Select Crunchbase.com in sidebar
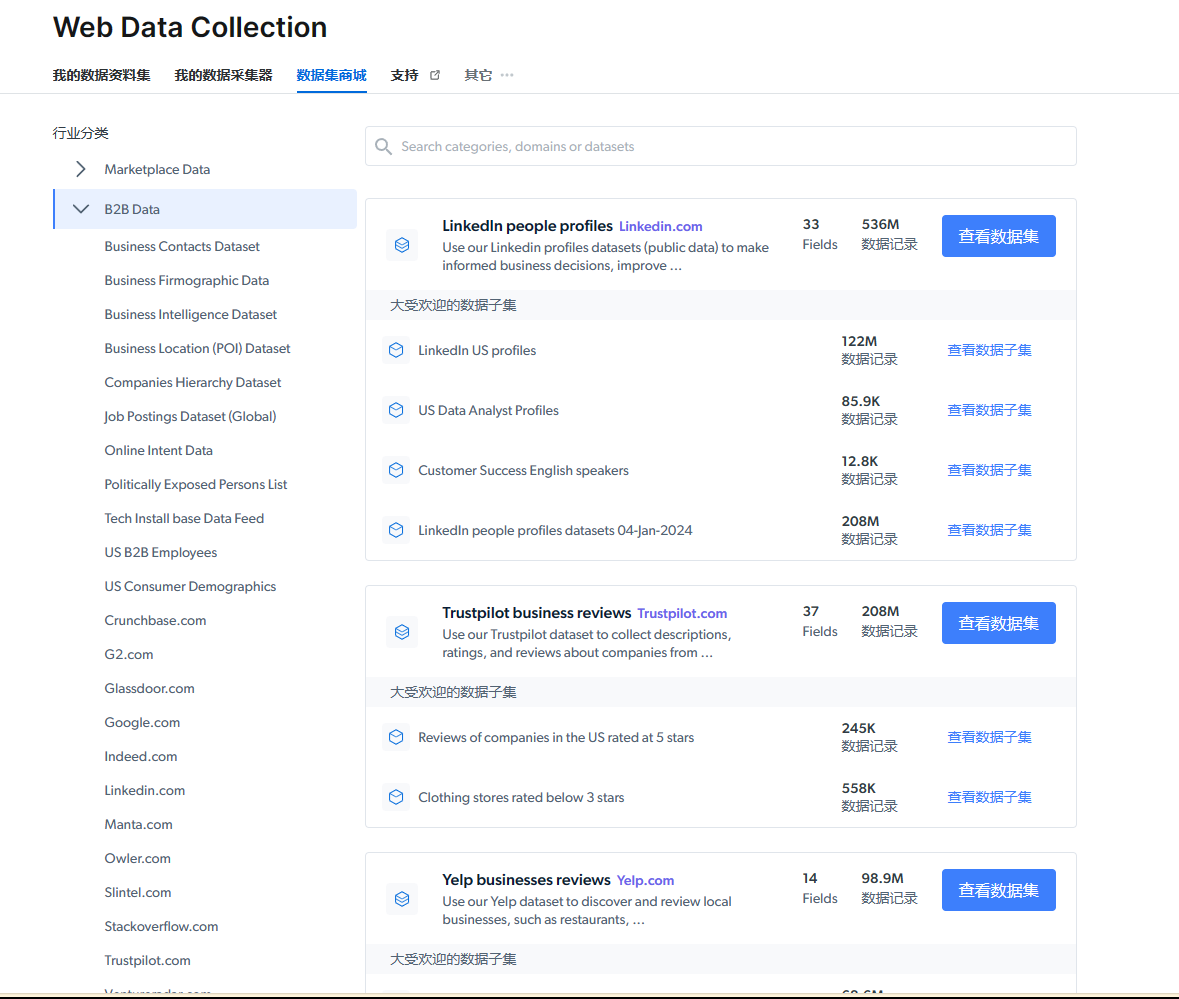Viewport: 1179px width, 999px height. tap(155, 621)
